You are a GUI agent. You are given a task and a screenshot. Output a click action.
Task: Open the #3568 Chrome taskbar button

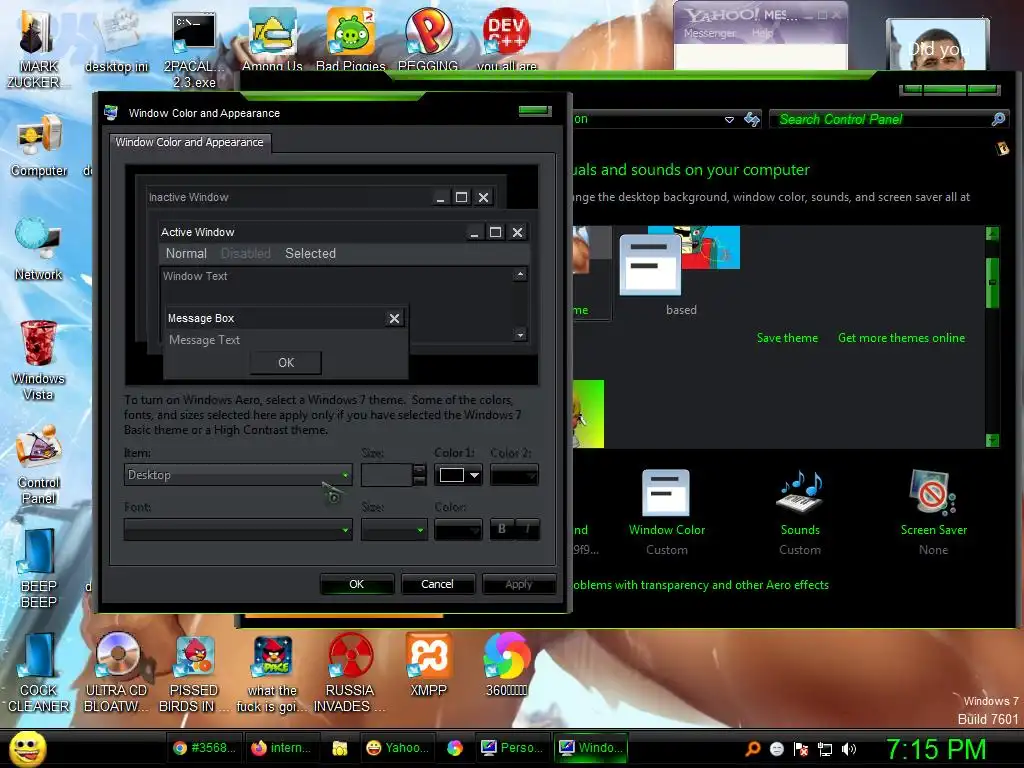point(205,748)
